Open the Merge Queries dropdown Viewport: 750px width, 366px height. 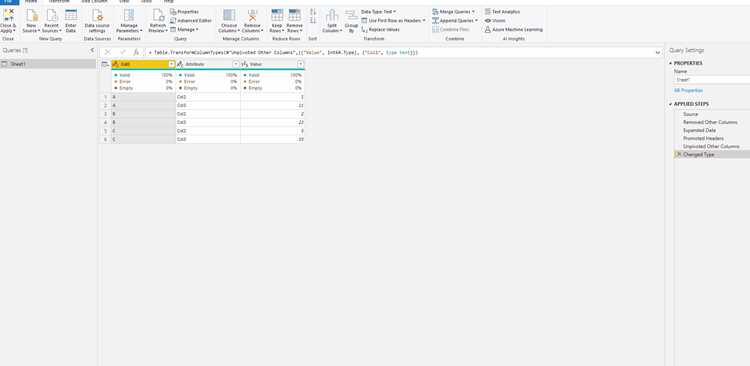tap(453, 11)
